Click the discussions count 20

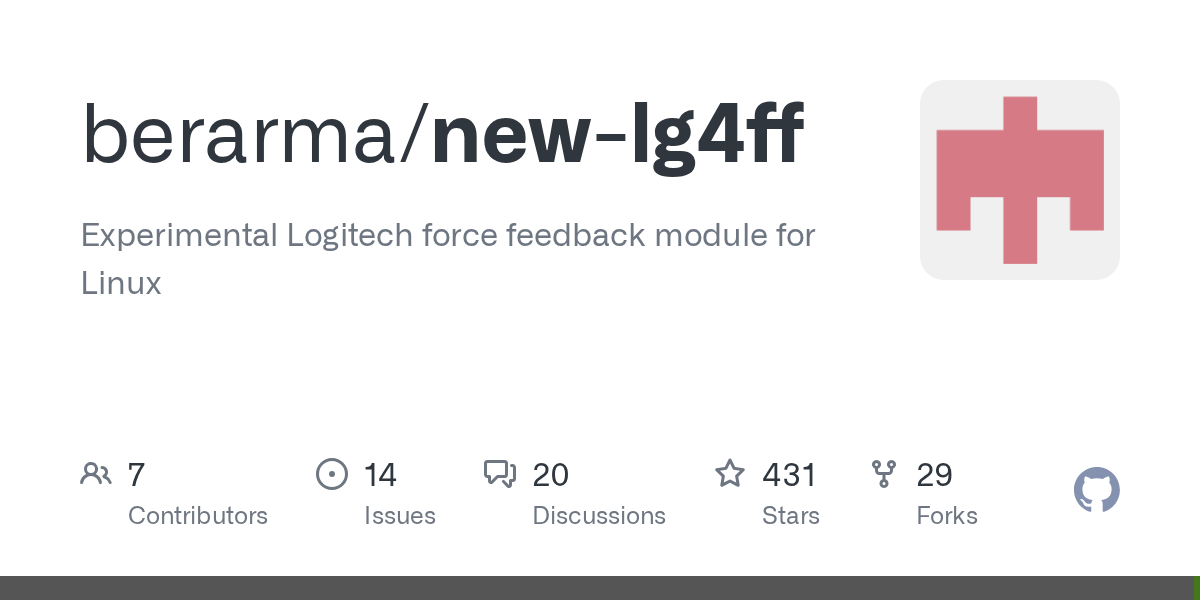click(551, 475)
